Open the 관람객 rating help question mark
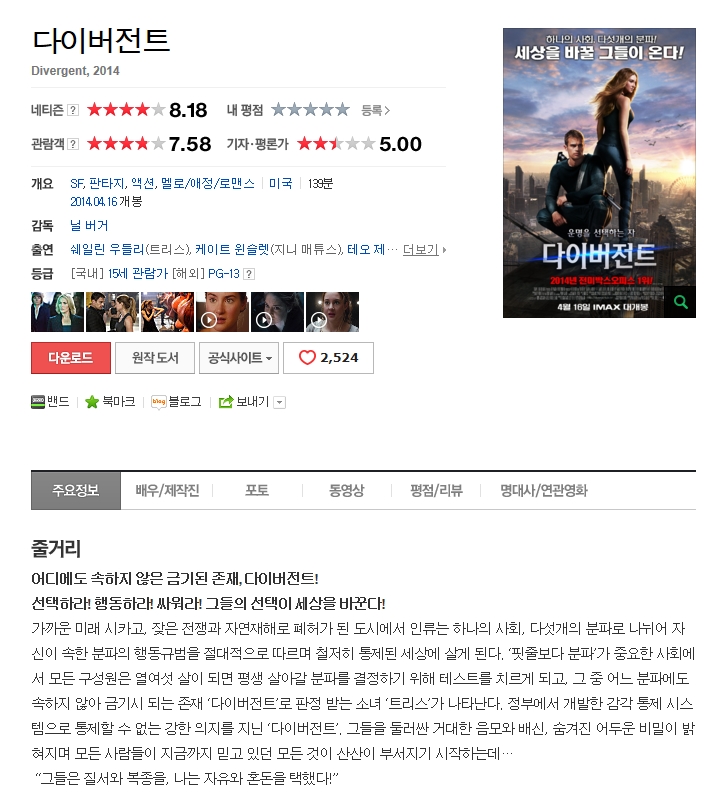Image resolution: width=715 pixels, height=805 pixels. tap(73, 144)
